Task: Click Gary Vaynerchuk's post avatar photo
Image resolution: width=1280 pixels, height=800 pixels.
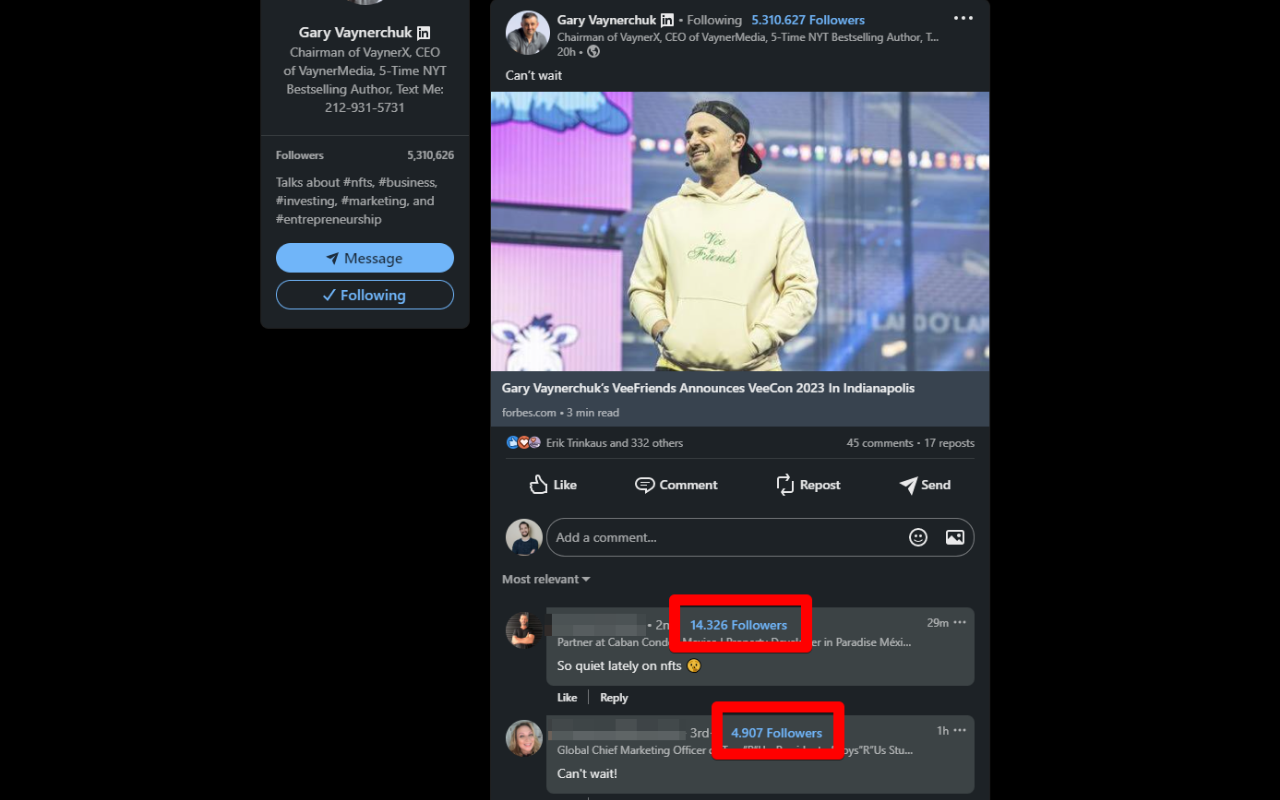Action: click(527, 33)
